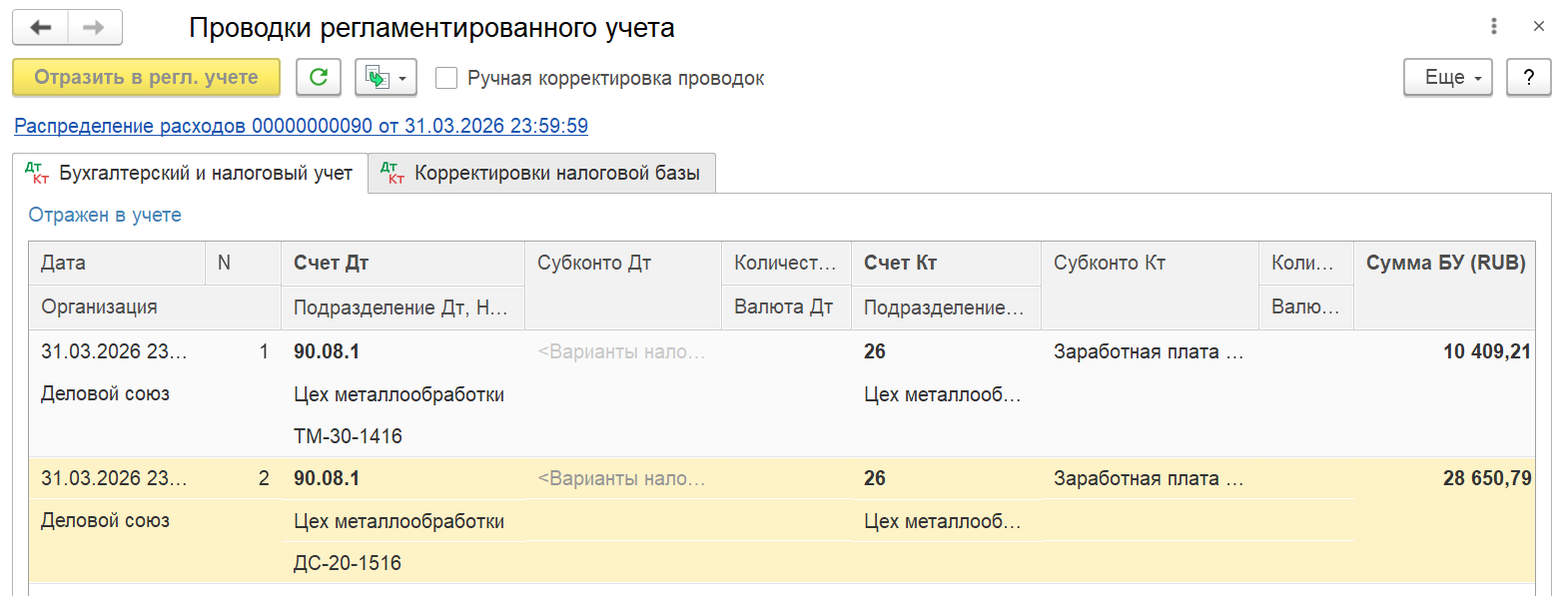1568x596 pixels.
Task: Click the document movements report icon
Action: [x=378, y=77]
